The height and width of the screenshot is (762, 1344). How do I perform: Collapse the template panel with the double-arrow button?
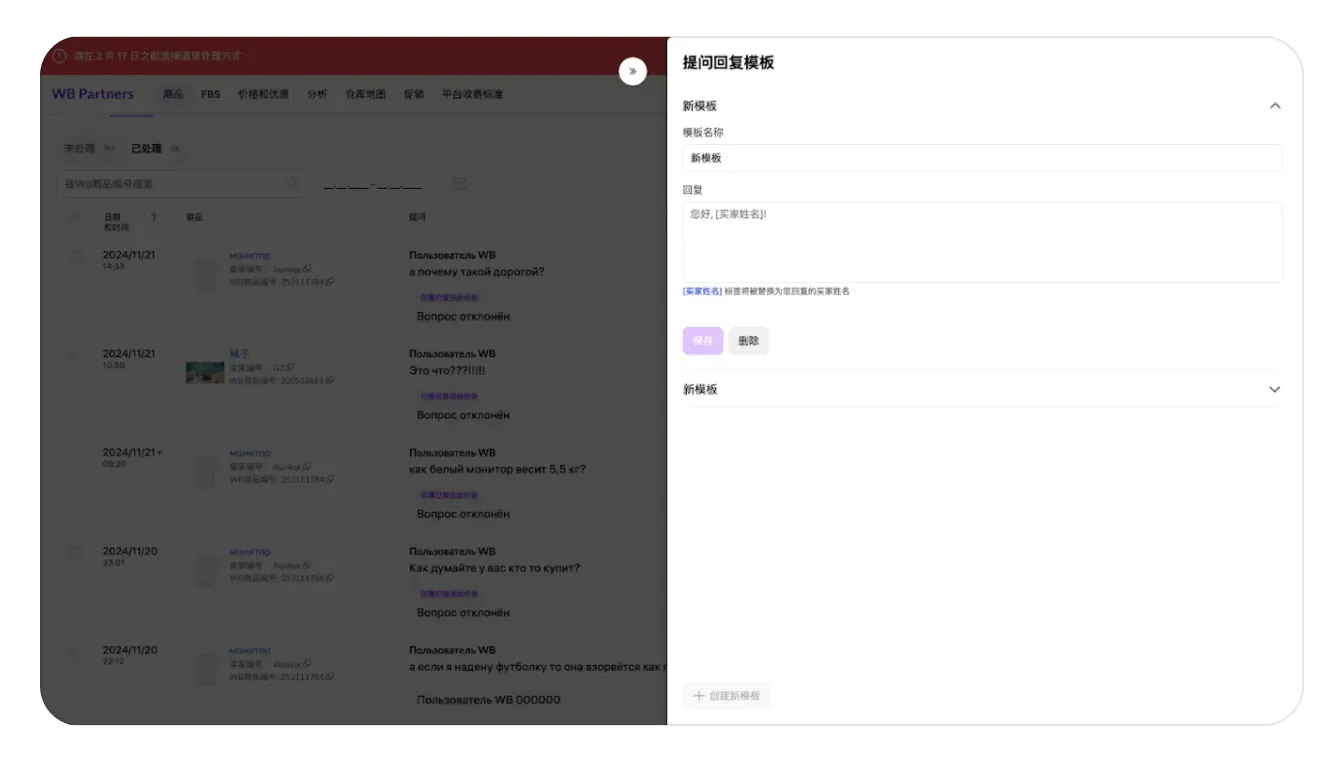point(633,71)
